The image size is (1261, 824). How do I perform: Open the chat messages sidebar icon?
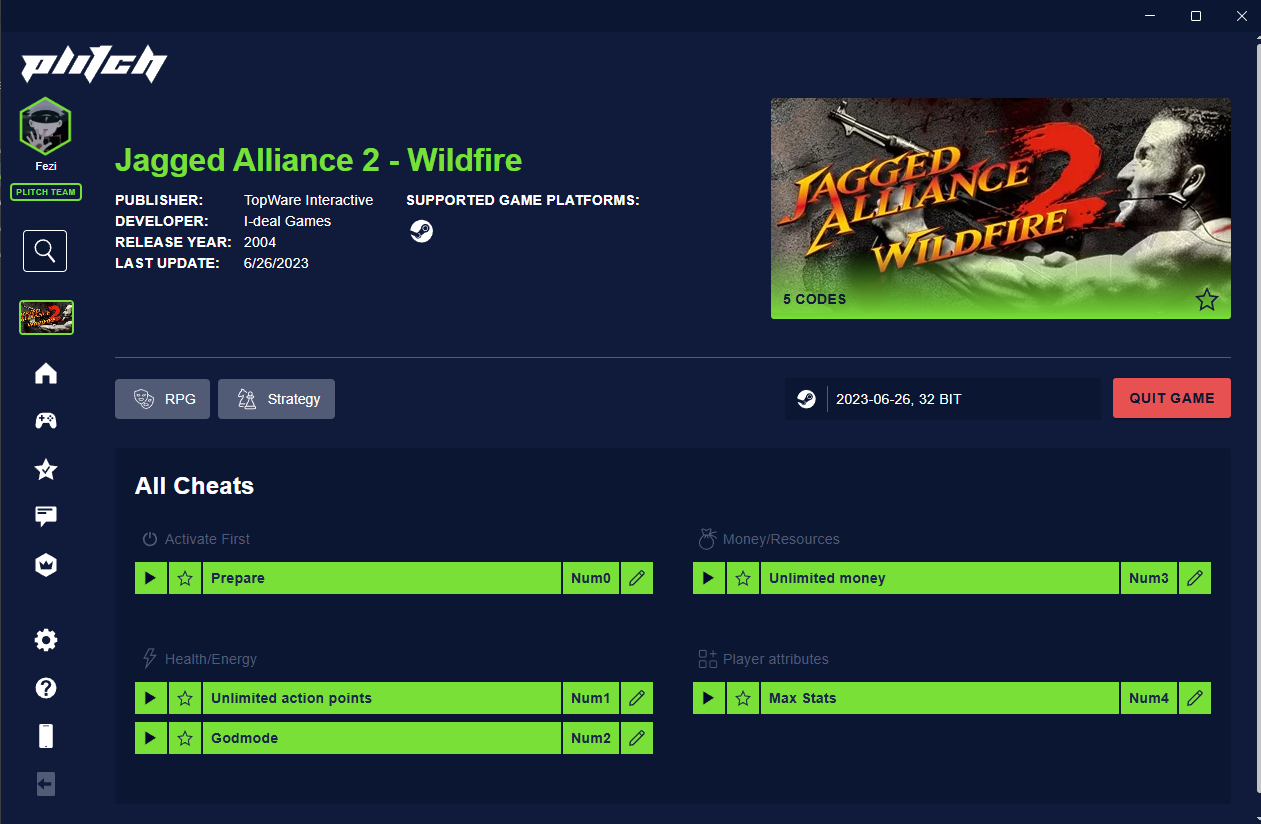46,516
